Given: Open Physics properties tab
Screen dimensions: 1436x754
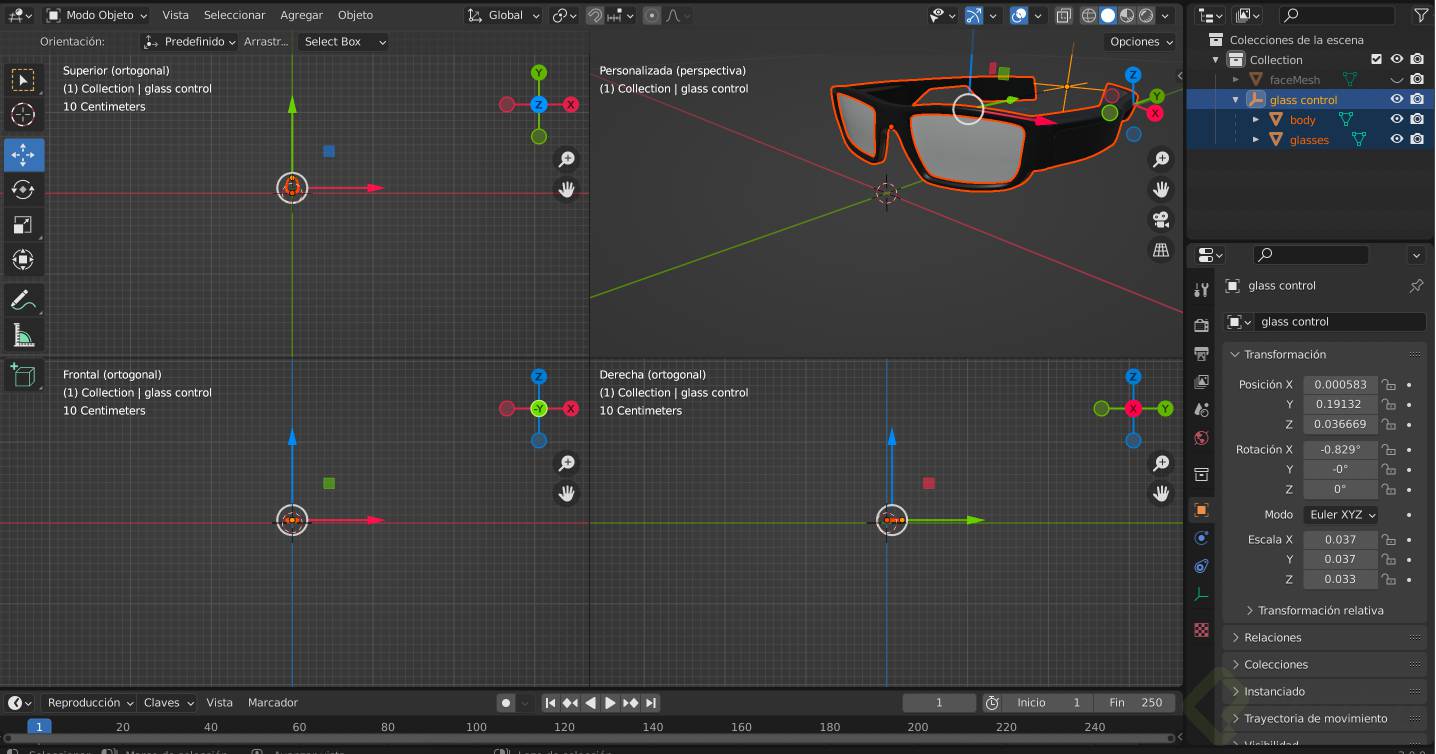Looking at the screenshot, I should (1202, 538).
